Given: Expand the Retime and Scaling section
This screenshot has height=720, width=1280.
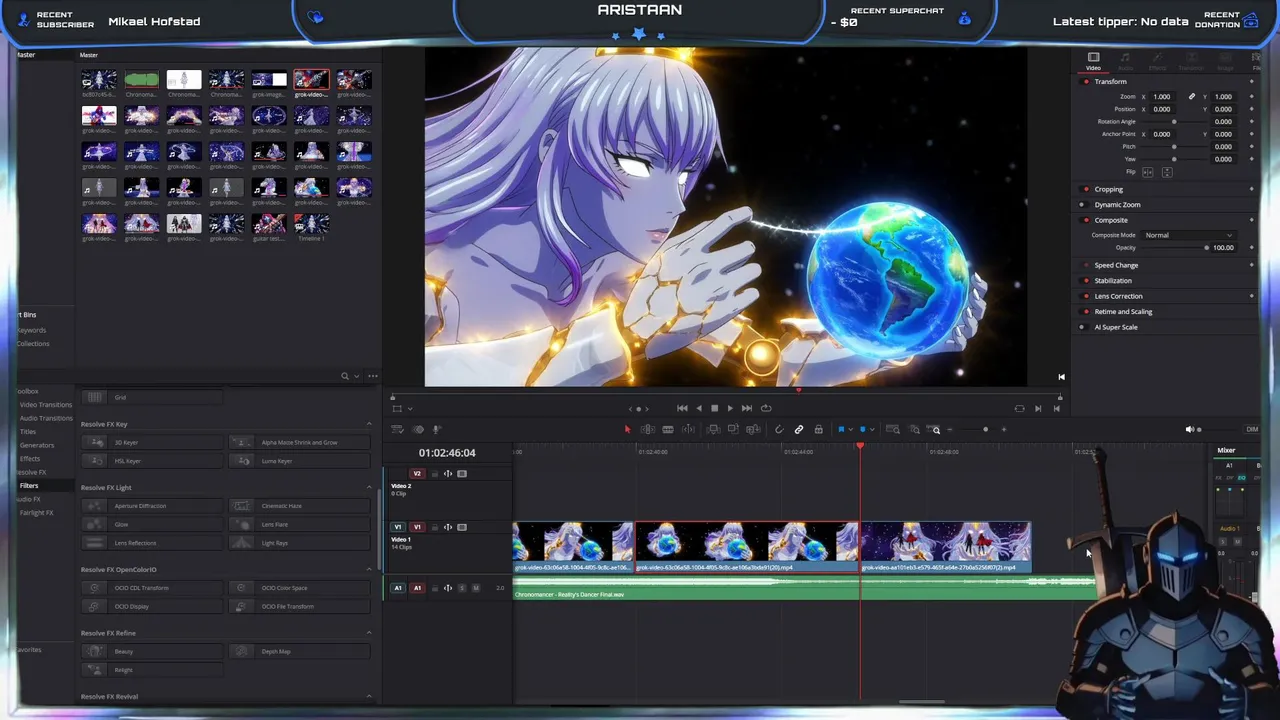Looking at the screenshot, I should tap(1123, 312).
